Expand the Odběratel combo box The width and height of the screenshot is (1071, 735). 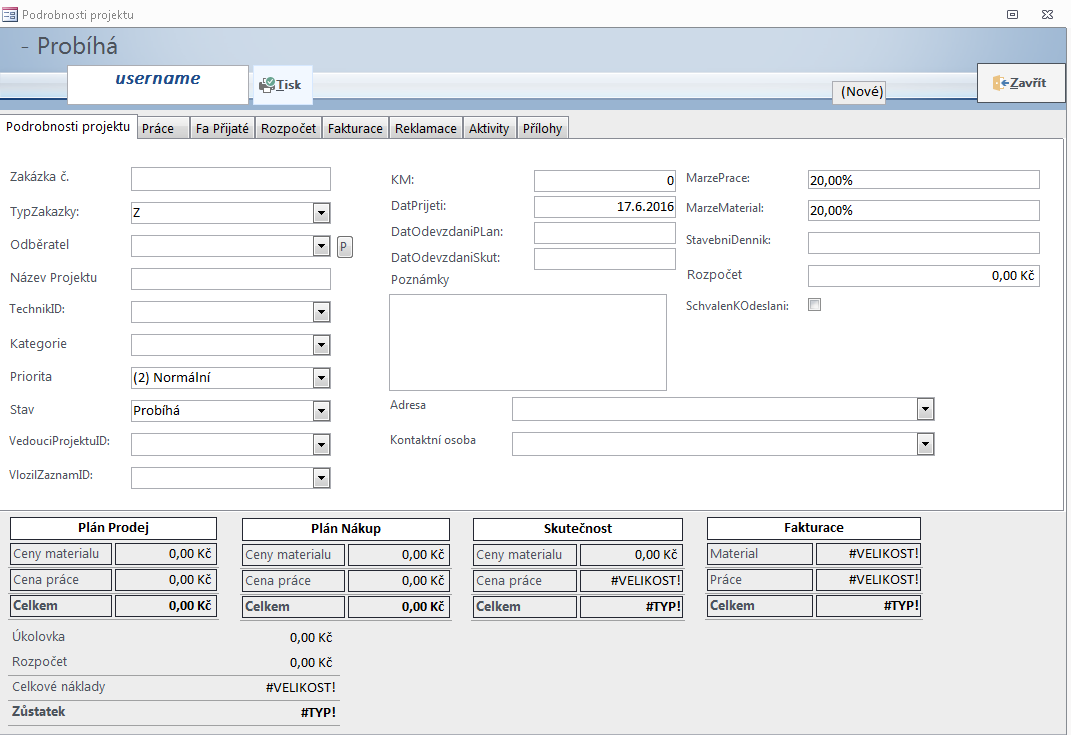click(x=321, y=246)
